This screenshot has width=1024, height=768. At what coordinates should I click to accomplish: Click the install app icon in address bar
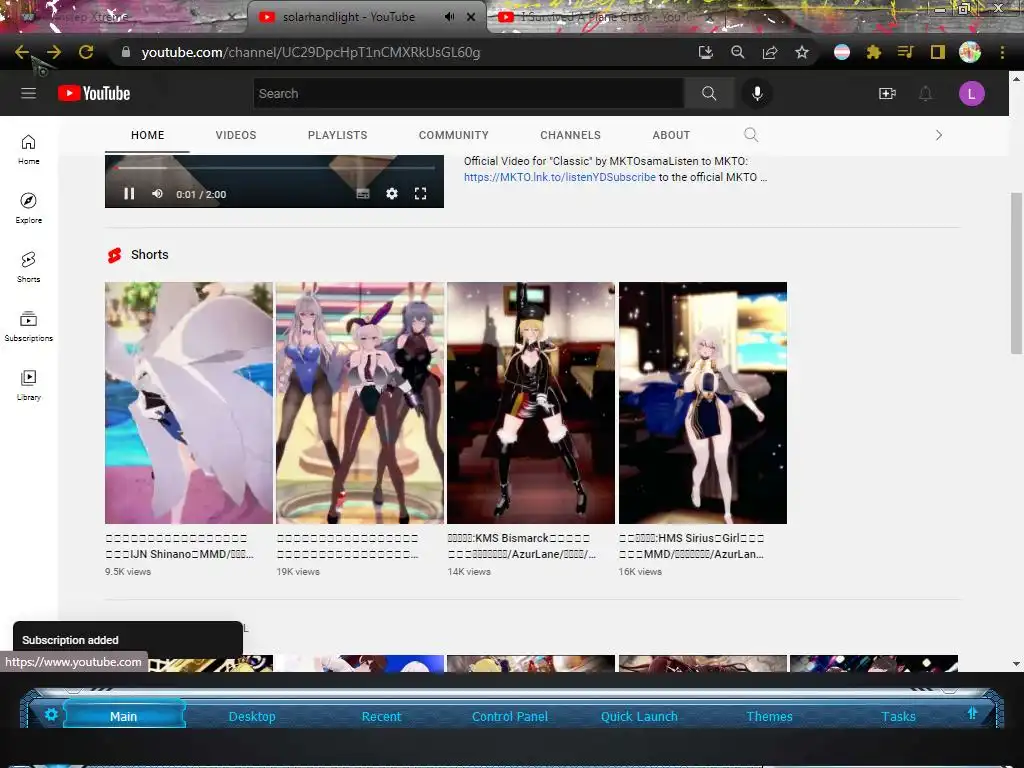(x=705, y=52)
